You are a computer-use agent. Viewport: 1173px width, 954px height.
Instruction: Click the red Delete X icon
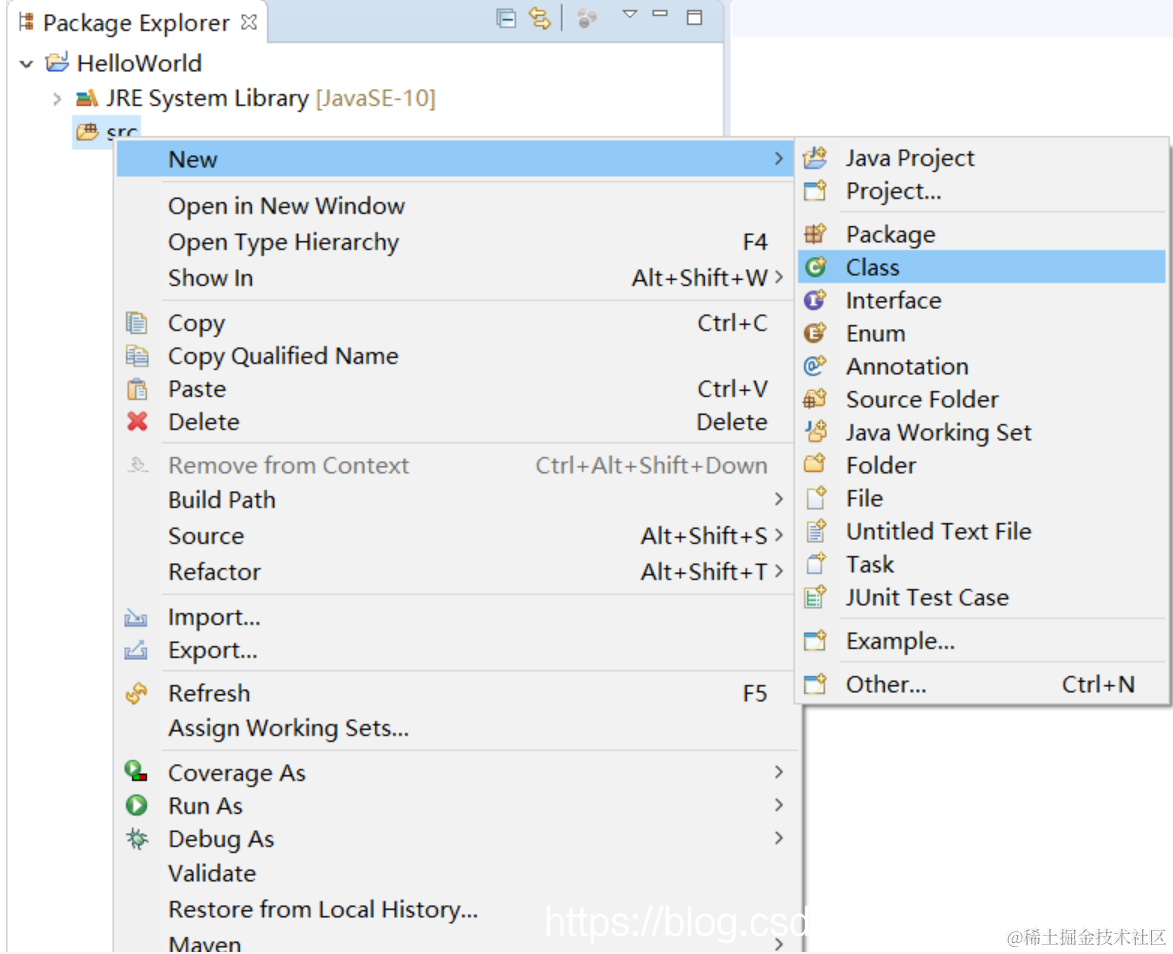137,421
